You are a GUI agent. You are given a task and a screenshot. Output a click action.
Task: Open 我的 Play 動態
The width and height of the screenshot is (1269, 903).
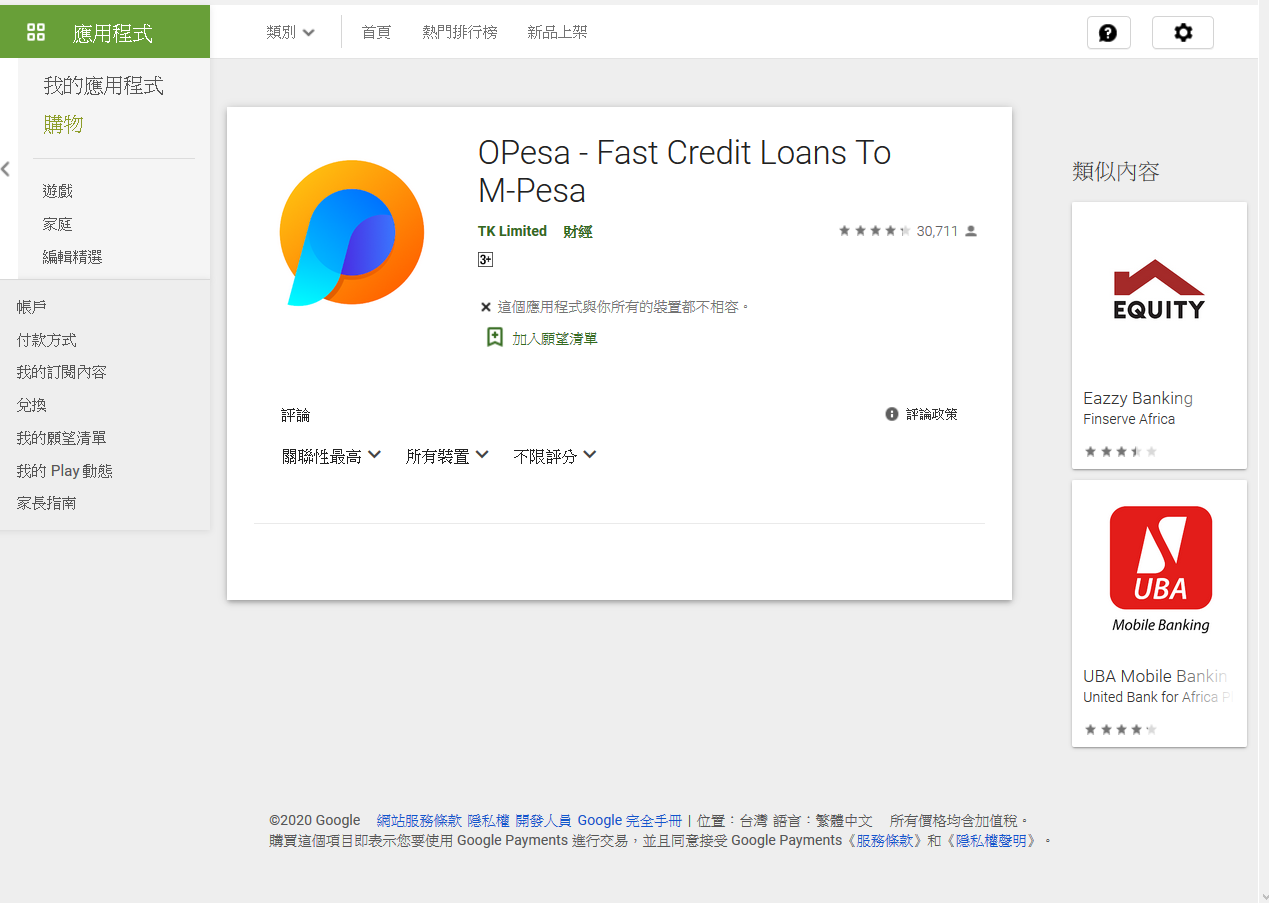point(65,471)
